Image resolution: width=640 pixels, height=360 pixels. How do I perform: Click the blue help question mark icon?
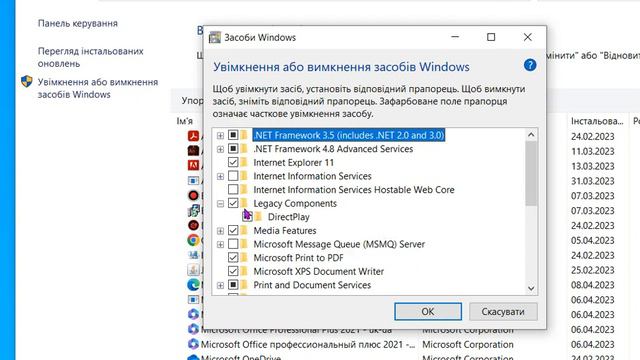pos(530,65)
